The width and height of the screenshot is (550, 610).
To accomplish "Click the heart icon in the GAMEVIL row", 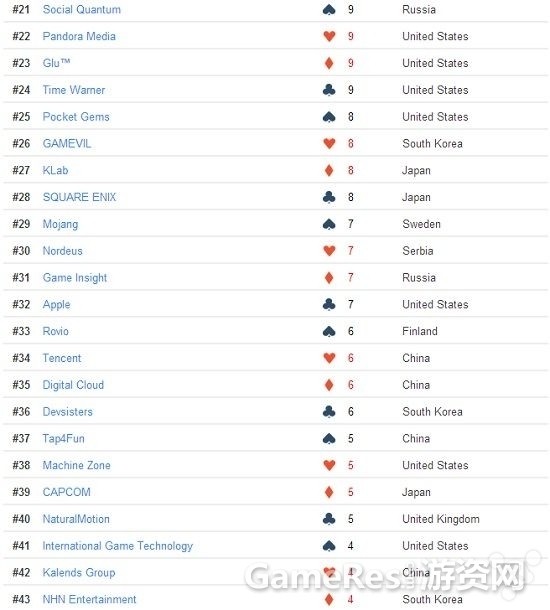I will click(329, 144).
